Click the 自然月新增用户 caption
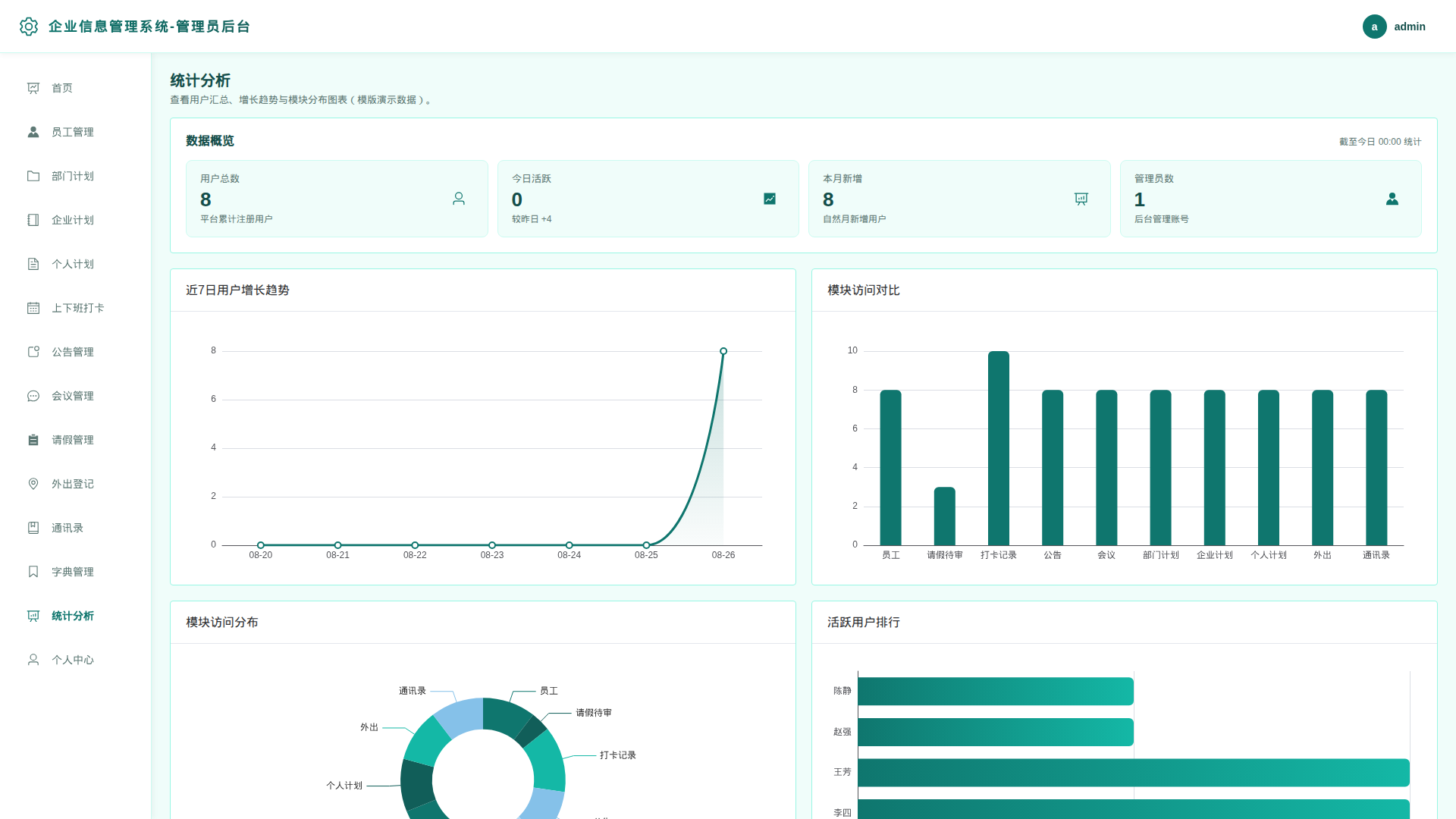The width and height of the screenshot is (1456, 819). [x=855, y=219]
